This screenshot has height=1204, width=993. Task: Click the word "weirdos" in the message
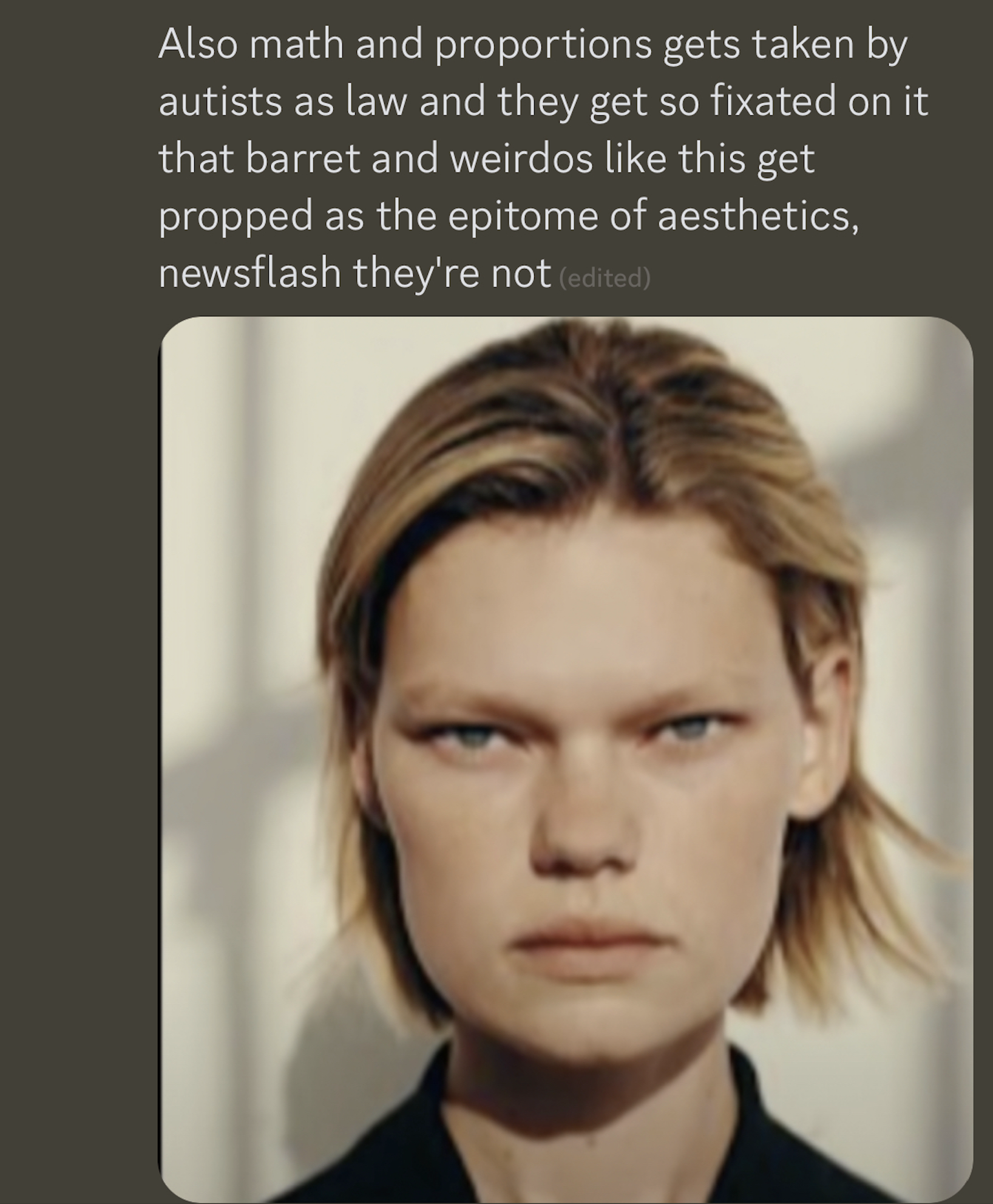tap(522, 159)
